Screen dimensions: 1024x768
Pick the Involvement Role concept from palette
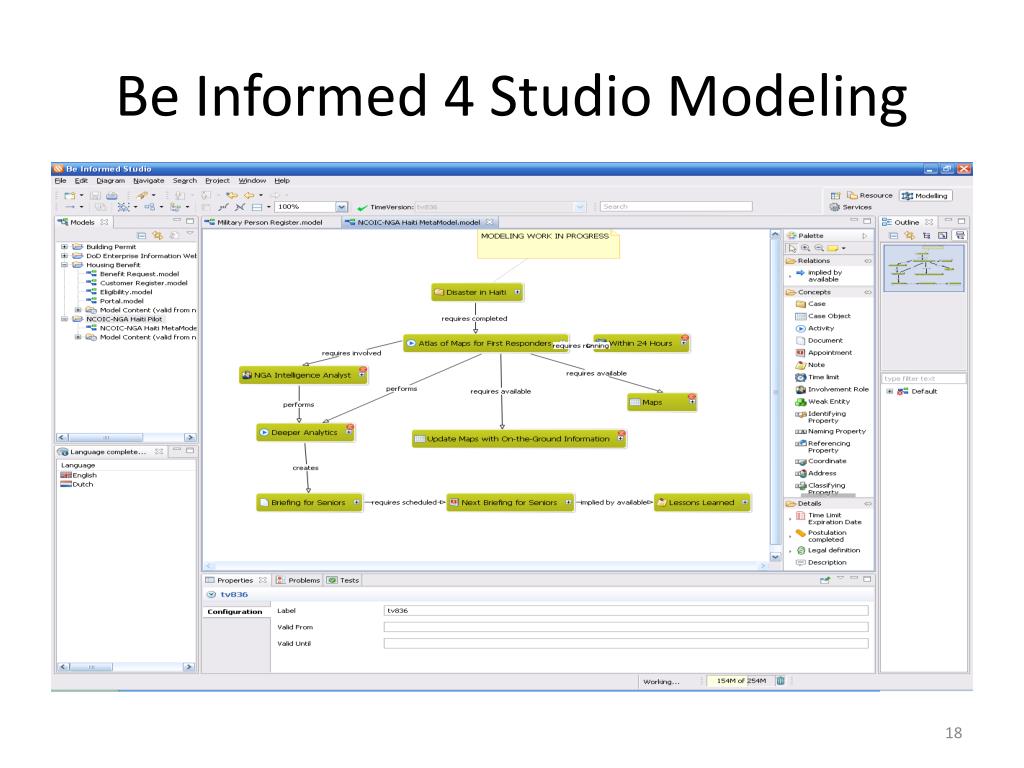[x=832, y=389]
